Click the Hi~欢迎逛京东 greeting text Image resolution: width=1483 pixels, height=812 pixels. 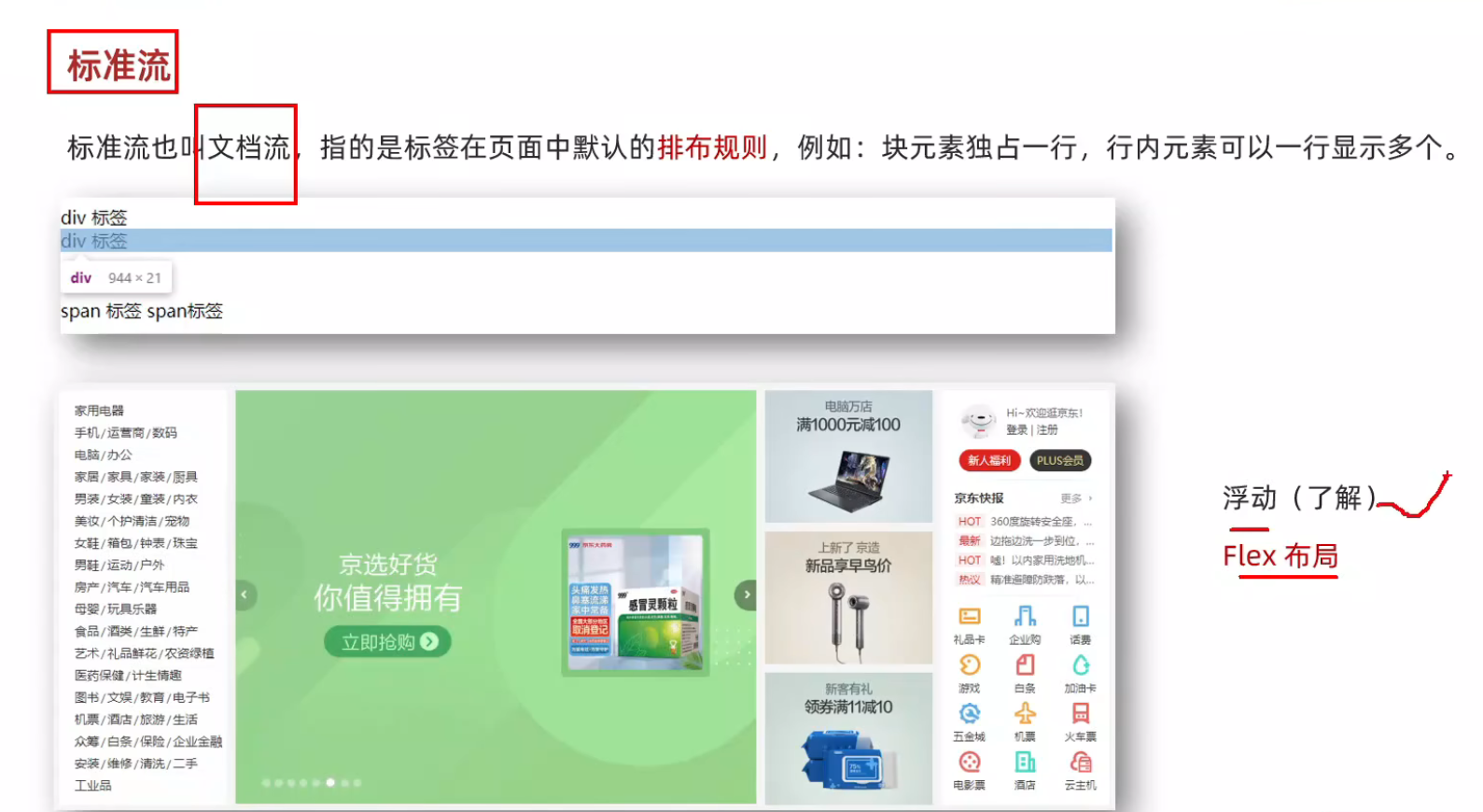pyautogui.click(x=1044, y=413)
